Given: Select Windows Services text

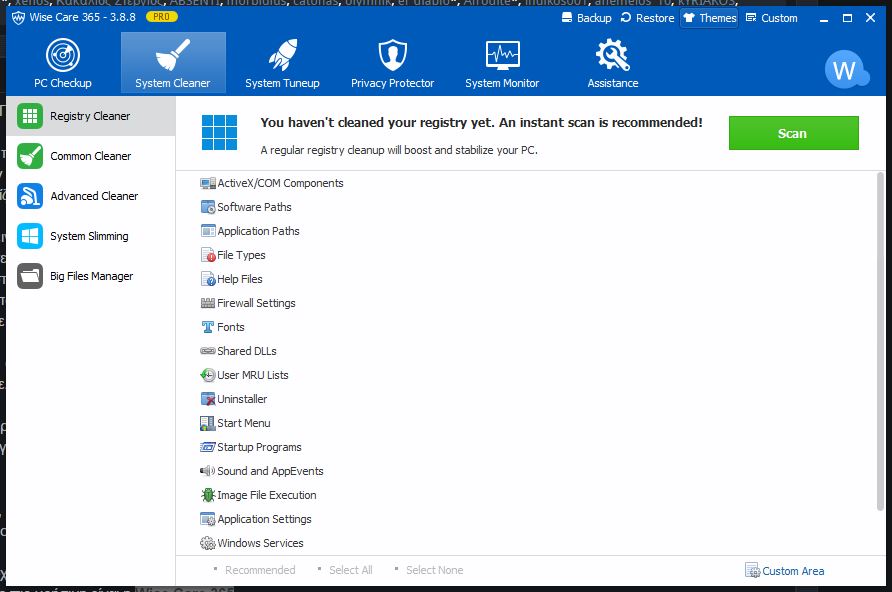Looking at the screenshot, I should (x=261, y=543).
